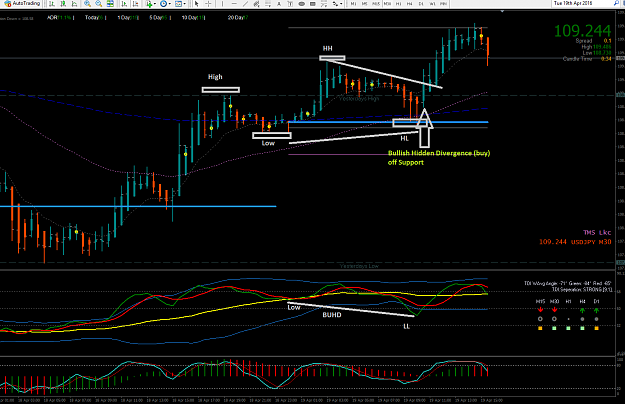Select the standard cursor tool
This screenshot has width=625, height=404.
pos(197,4)
